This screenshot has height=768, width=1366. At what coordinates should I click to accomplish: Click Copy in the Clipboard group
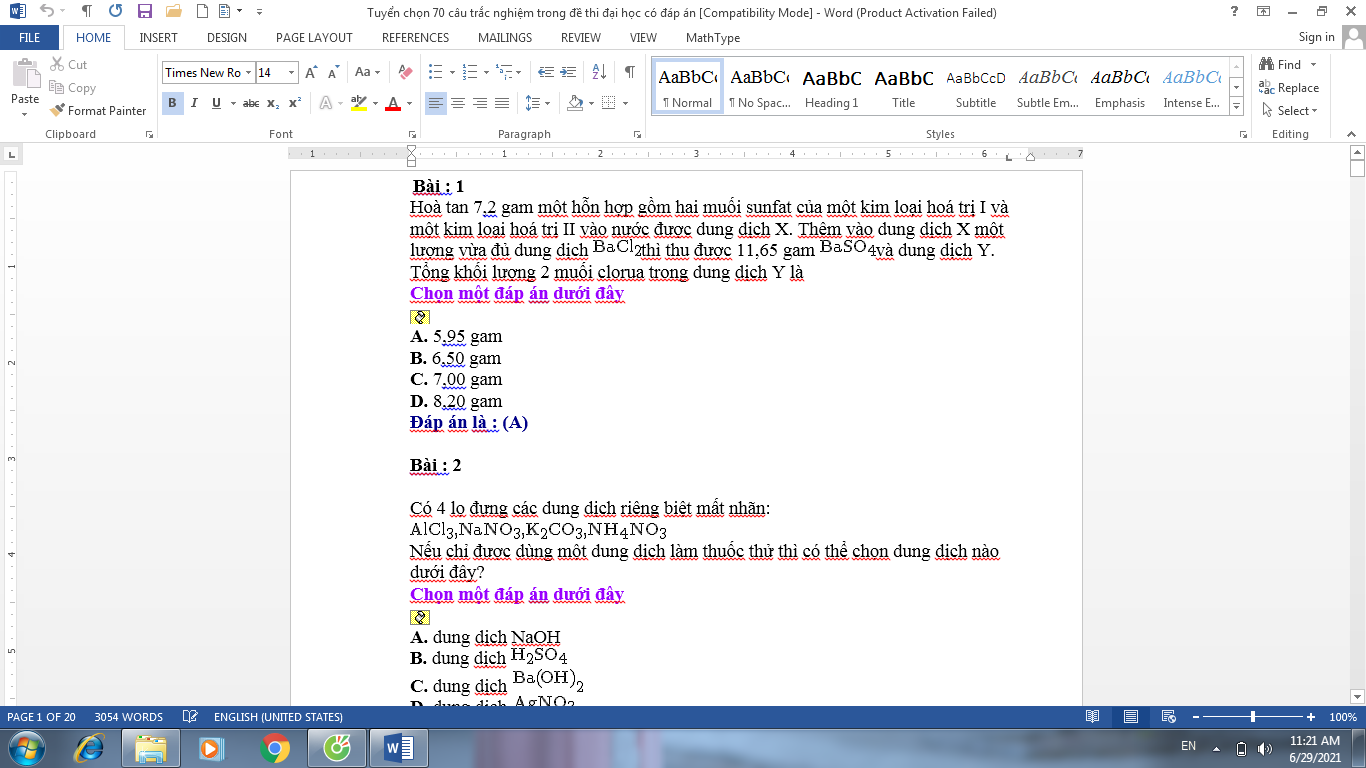[x=72, y=87]
